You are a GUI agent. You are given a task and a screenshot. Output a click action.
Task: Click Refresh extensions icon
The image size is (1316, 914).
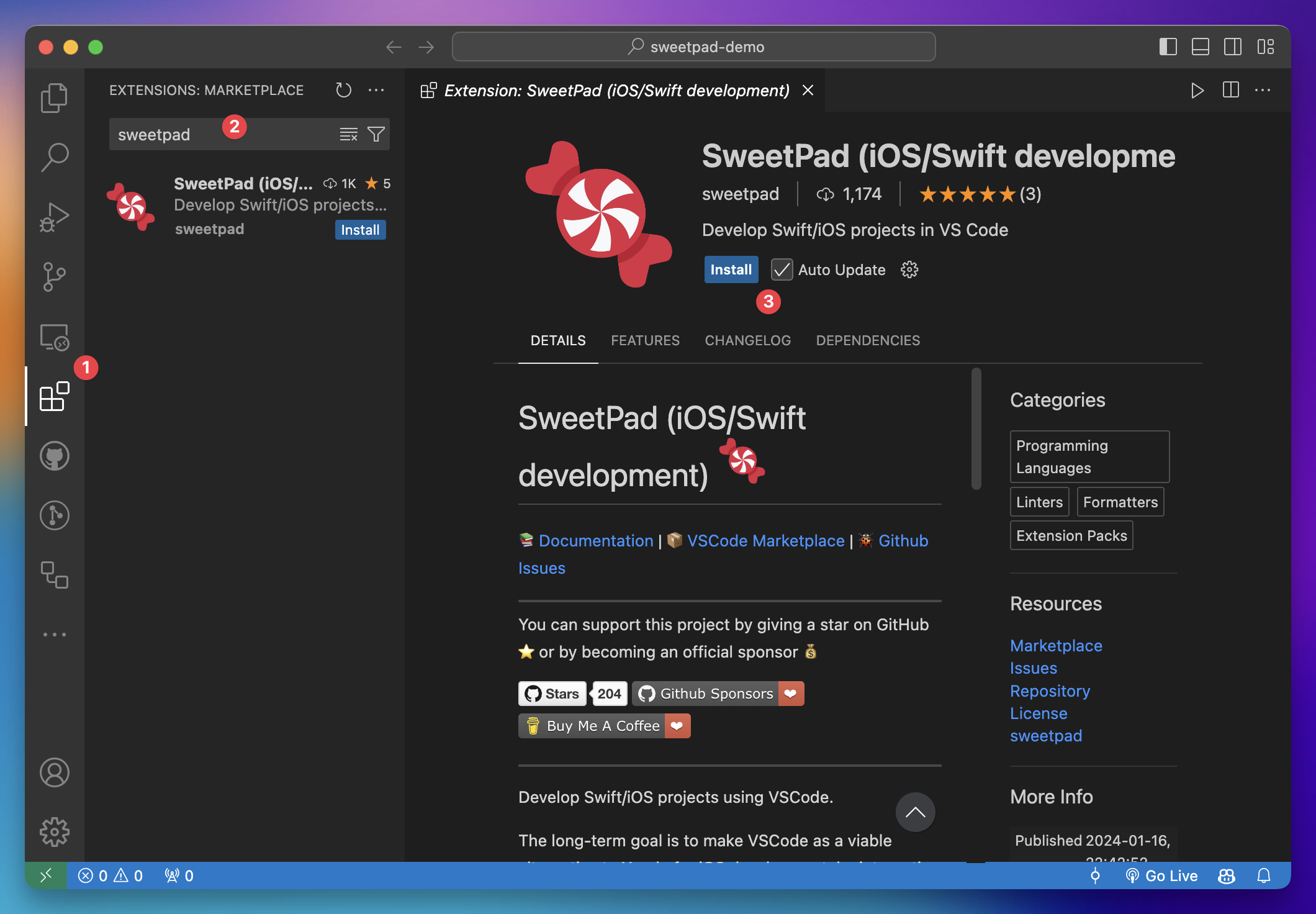click(x=343, y=90)
